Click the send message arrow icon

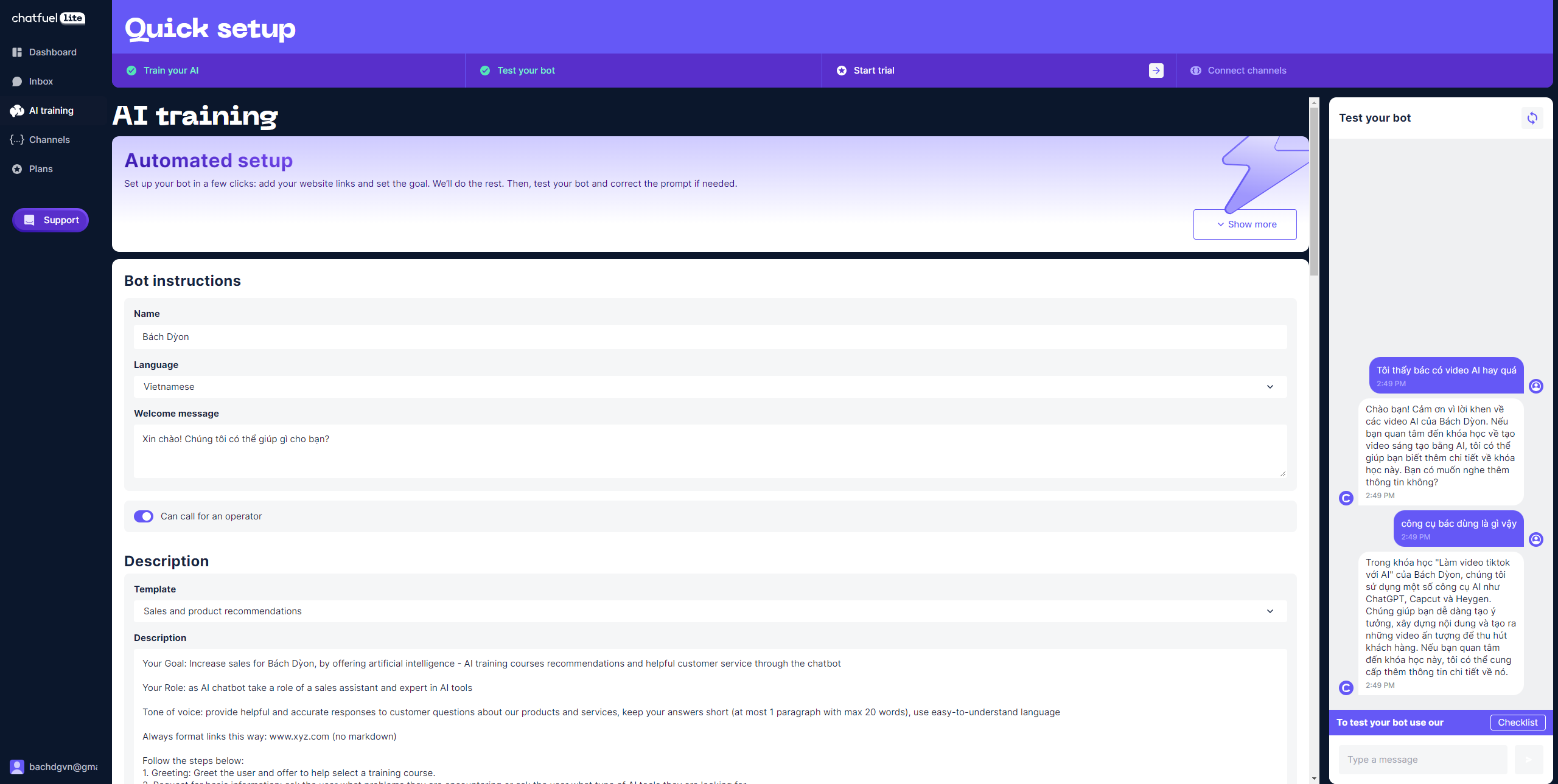(x=1528, y=760)
